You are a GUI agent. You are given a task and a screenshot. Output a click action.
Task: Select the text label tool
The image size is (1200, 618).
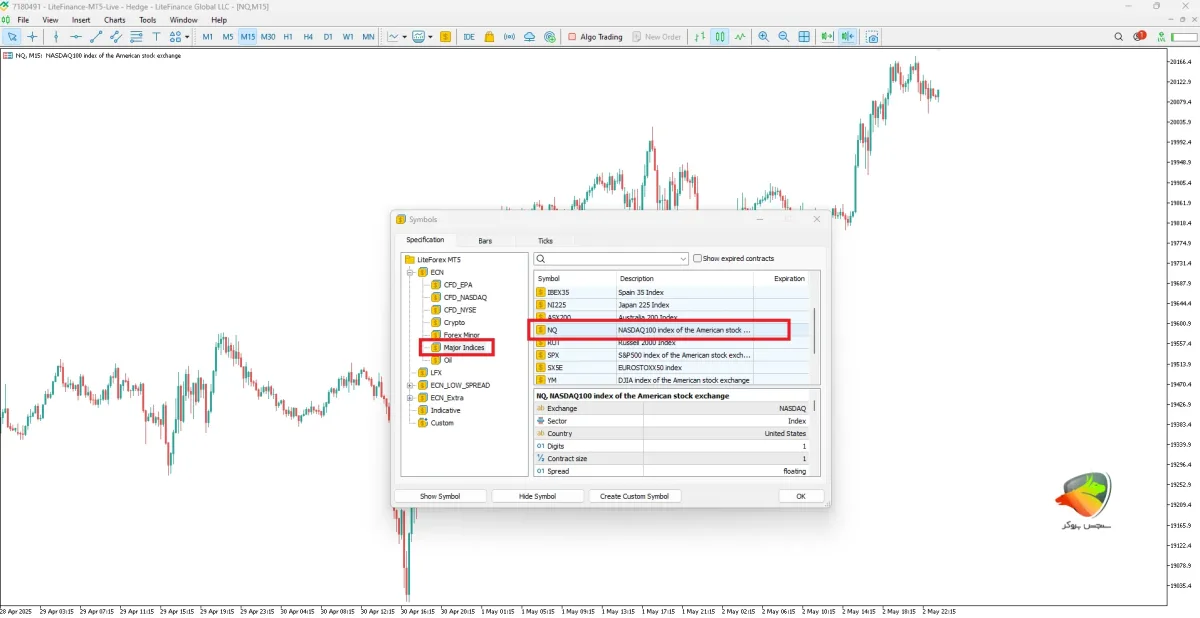click(156, 37)
